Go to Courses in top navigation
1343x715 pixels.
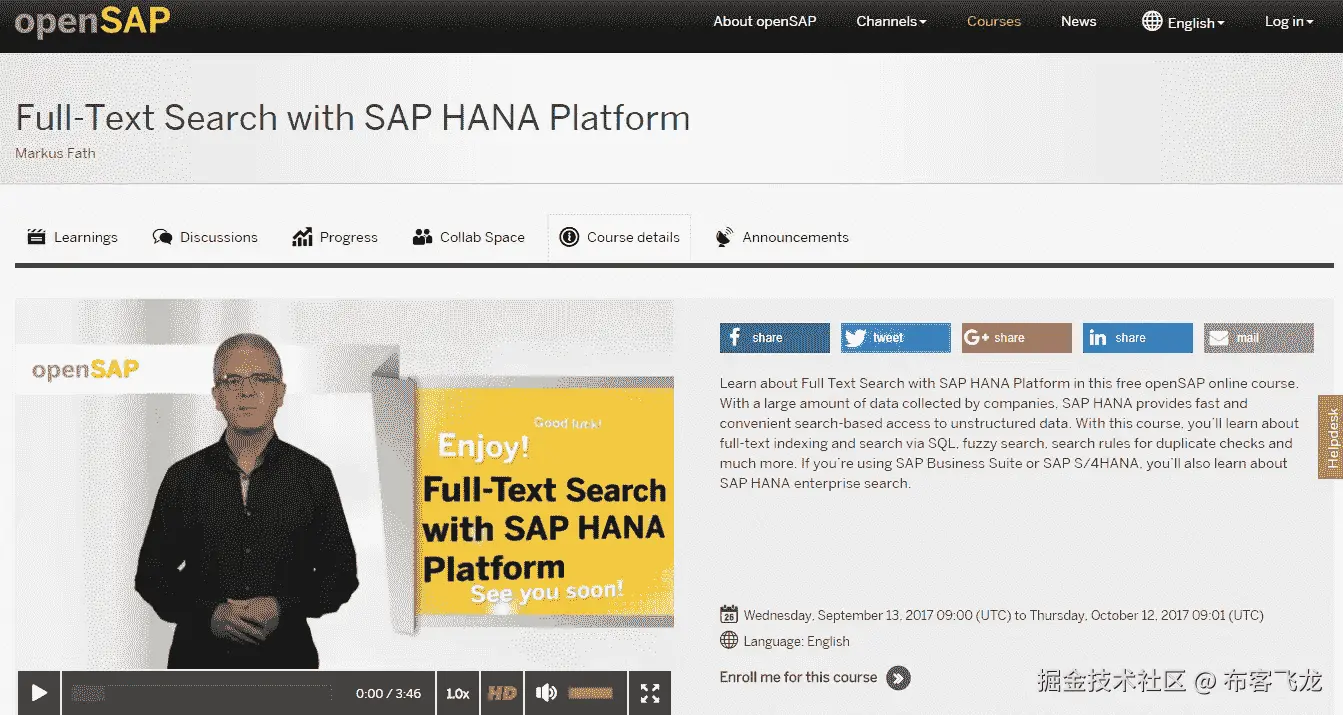click(994, 21)
